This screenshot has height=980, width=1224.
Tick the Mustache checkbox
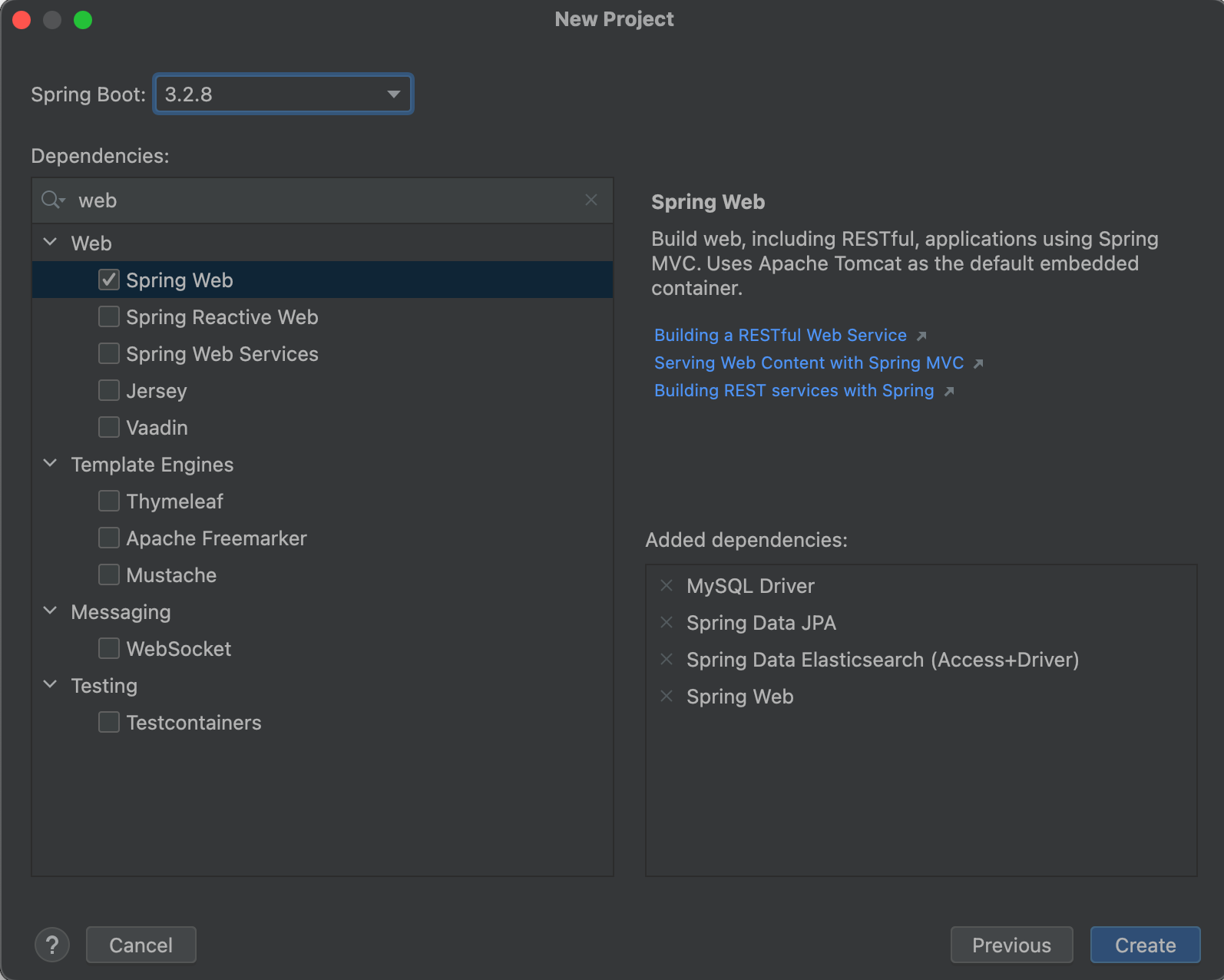tap(109, 575)
